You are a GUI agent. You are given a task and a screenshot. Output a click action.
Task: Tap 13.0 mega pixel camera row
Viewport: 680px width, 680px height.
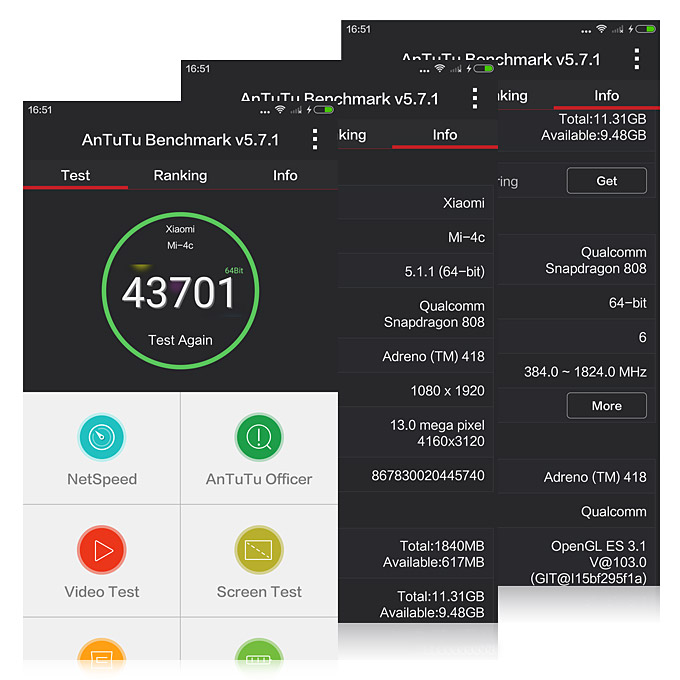[415, 433]
